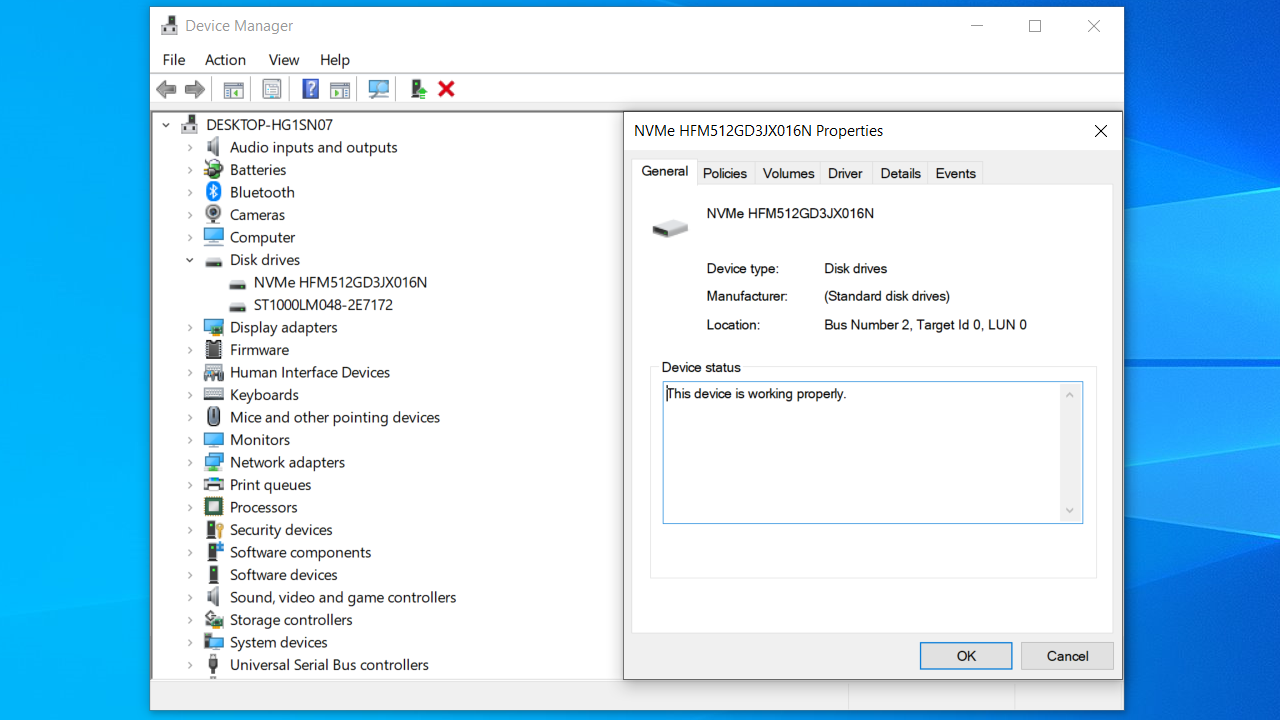Select the Monitors category icon

(x=213, y=440)
